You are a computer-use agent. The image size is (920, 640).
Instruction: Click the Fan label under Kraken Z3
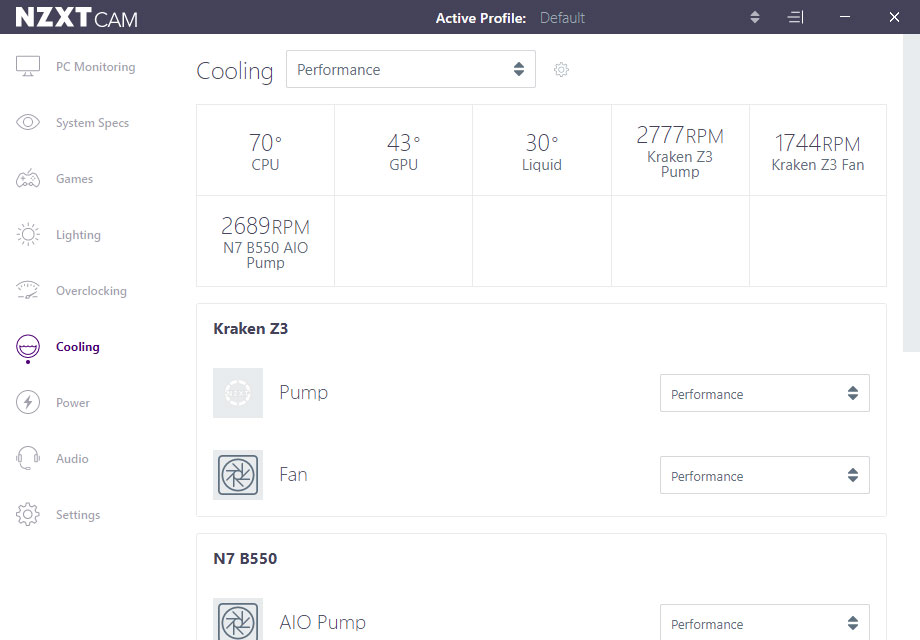[293, 475]
